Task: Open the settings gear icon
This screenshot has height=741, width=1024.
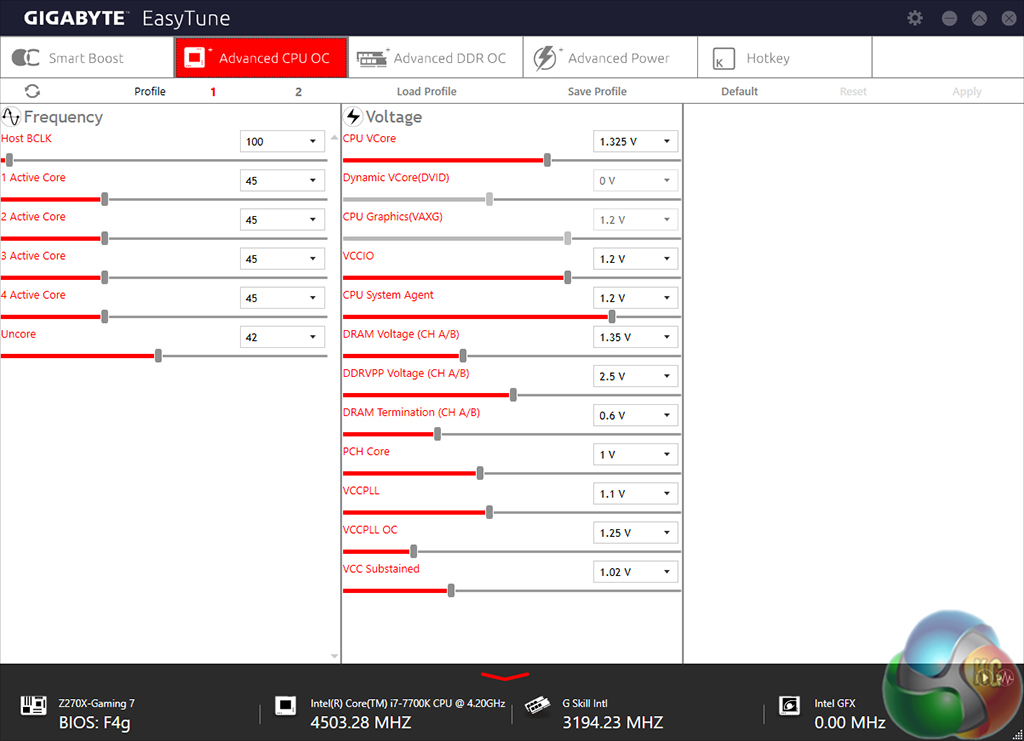Action: tap(915, 18)
